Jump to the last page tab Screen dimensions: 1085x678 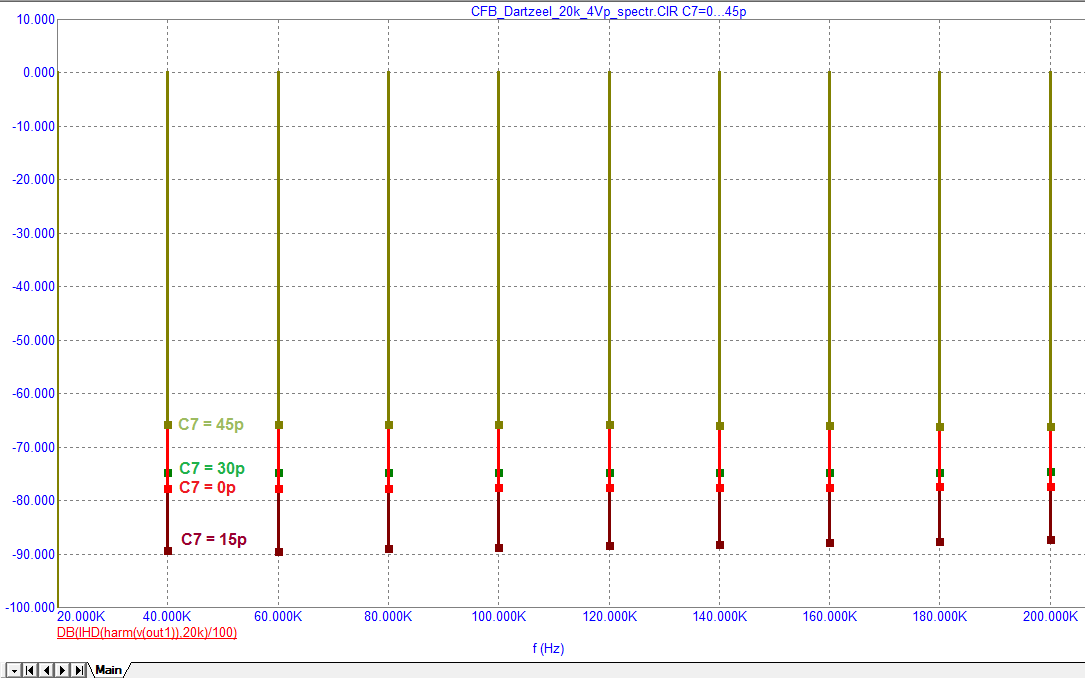click(79, 670)
